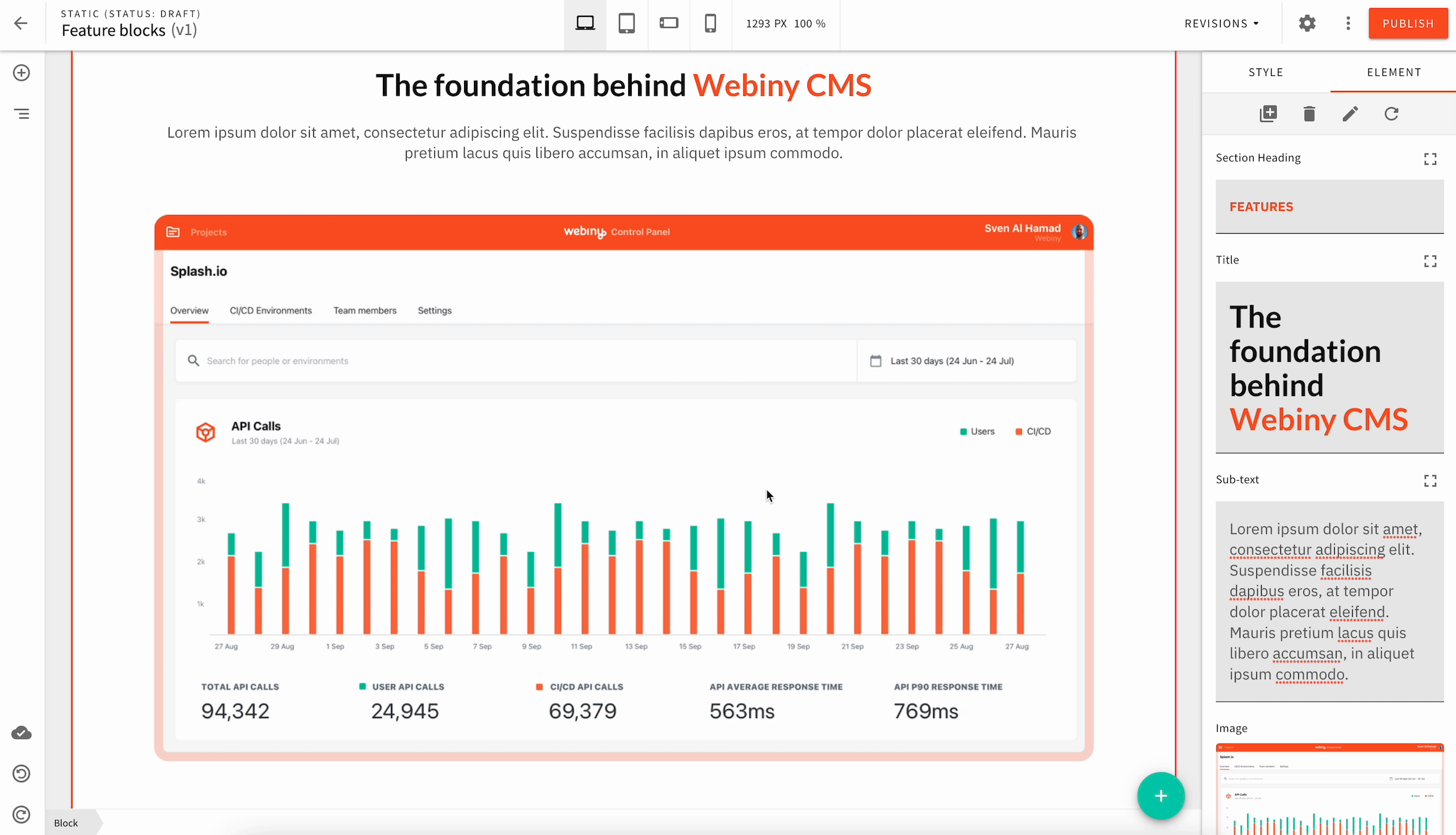The image size is (1456, 835).
Task: Click the undo icon in sidebar
Action: (21, 774)
